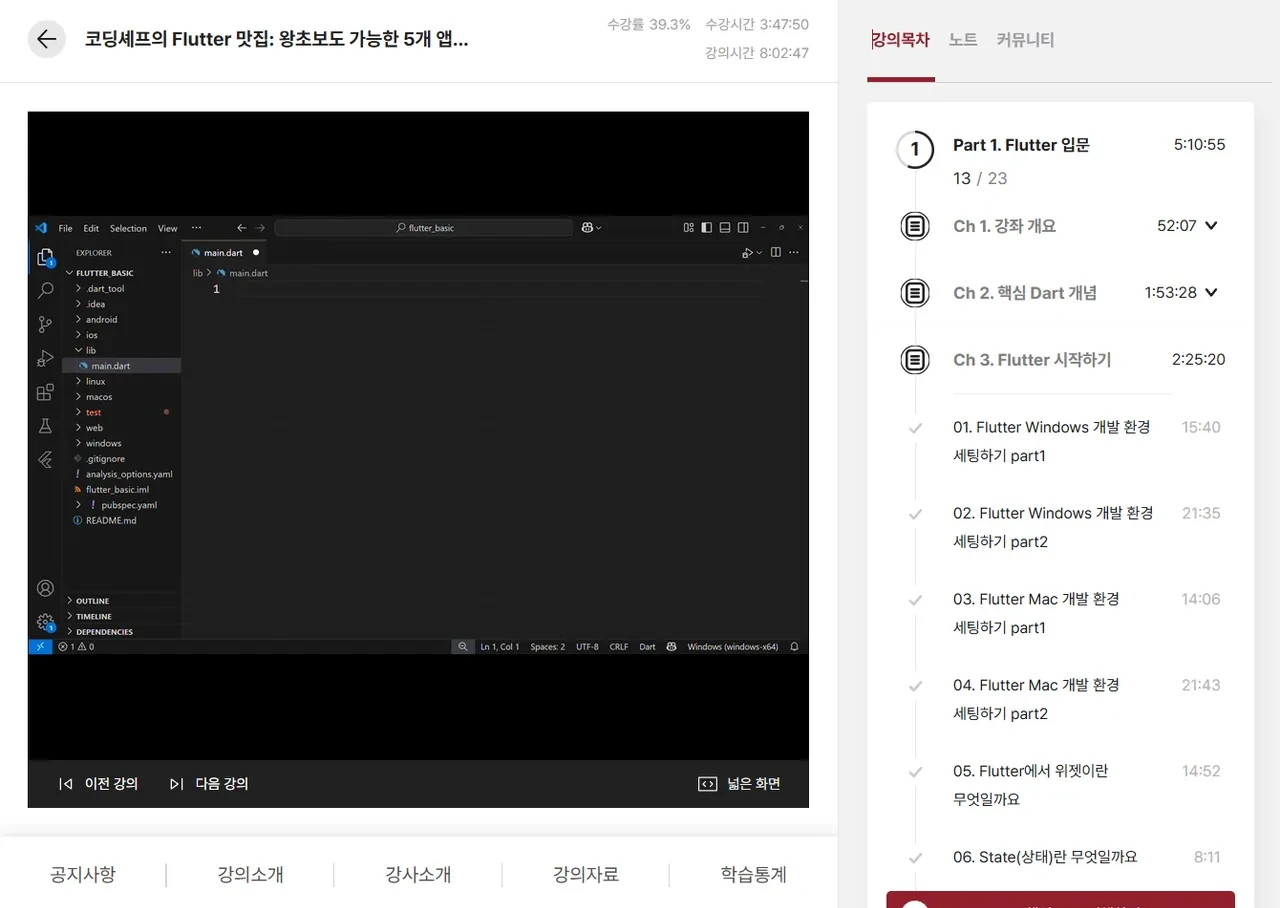1280x908 pixels.
Task: Click remote window indicator in status bar
Action: pyautogui.click(x=40, y=647)
